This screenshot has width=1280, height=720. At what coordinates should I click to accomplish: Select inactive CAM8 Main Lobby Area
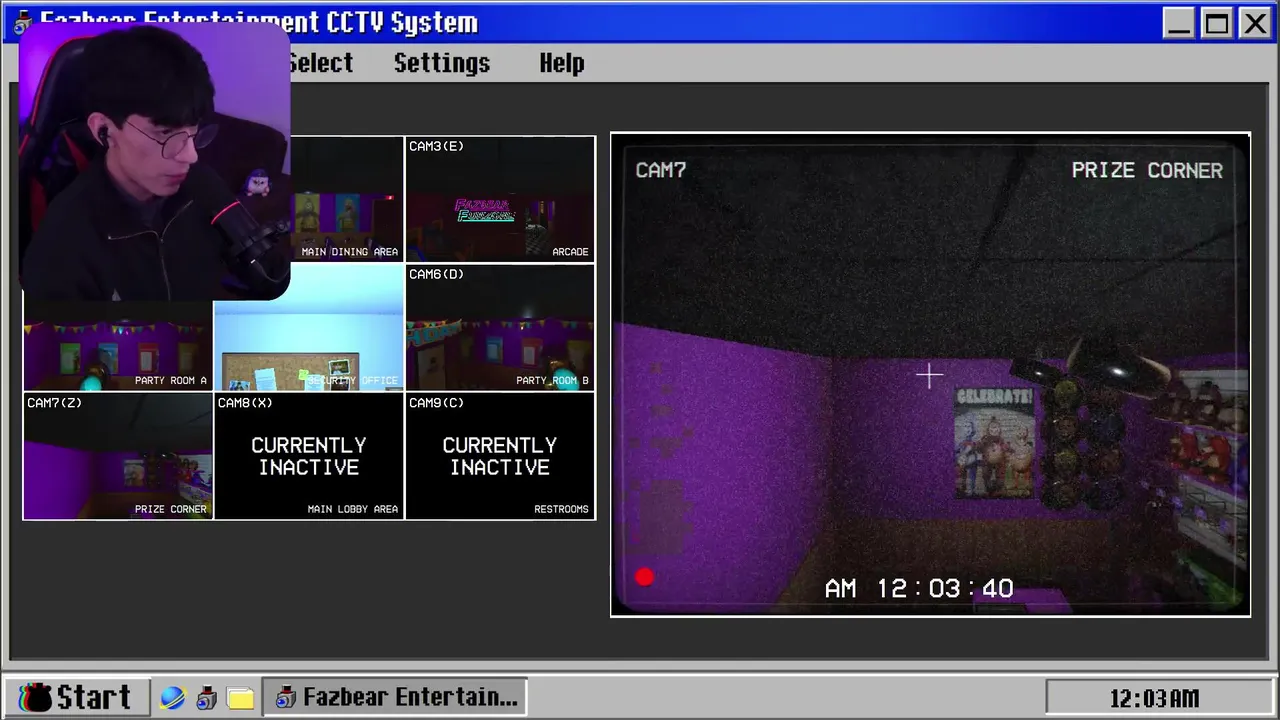[x=309, y=456]
